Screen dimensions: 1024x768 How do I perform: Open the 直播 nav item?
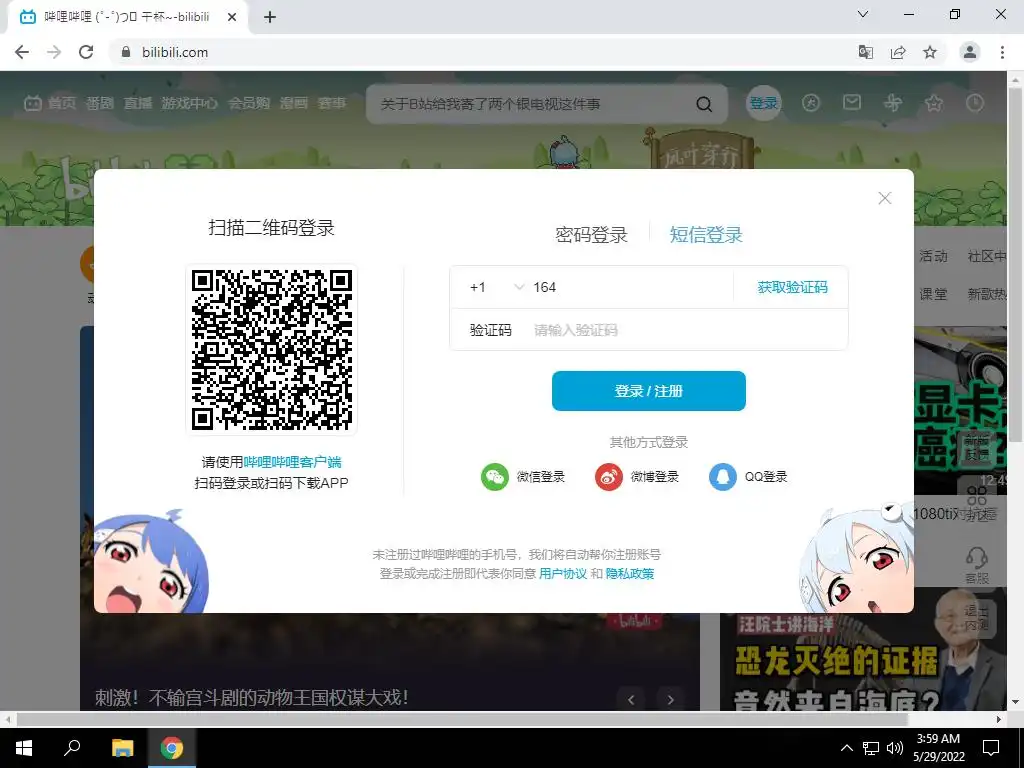(138, 103)
